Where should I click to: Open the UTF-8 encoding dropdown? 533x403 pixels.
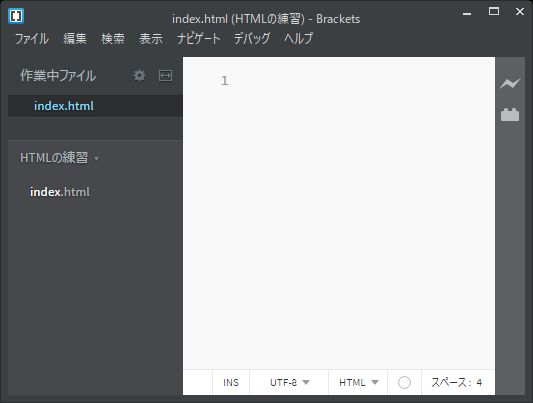click(289, 383)
